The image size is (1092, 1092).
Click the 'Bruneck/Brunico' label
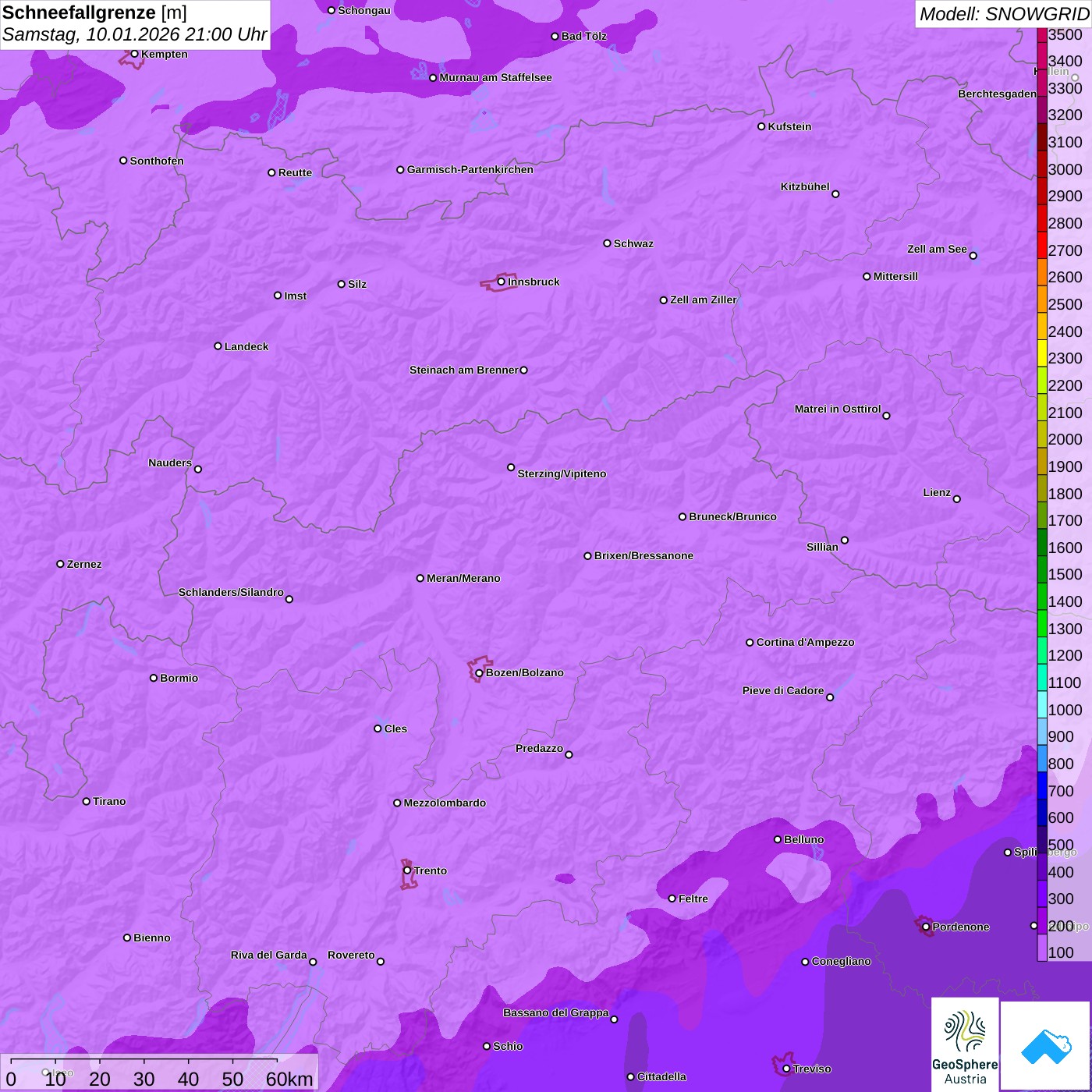(x=732, y=516)
